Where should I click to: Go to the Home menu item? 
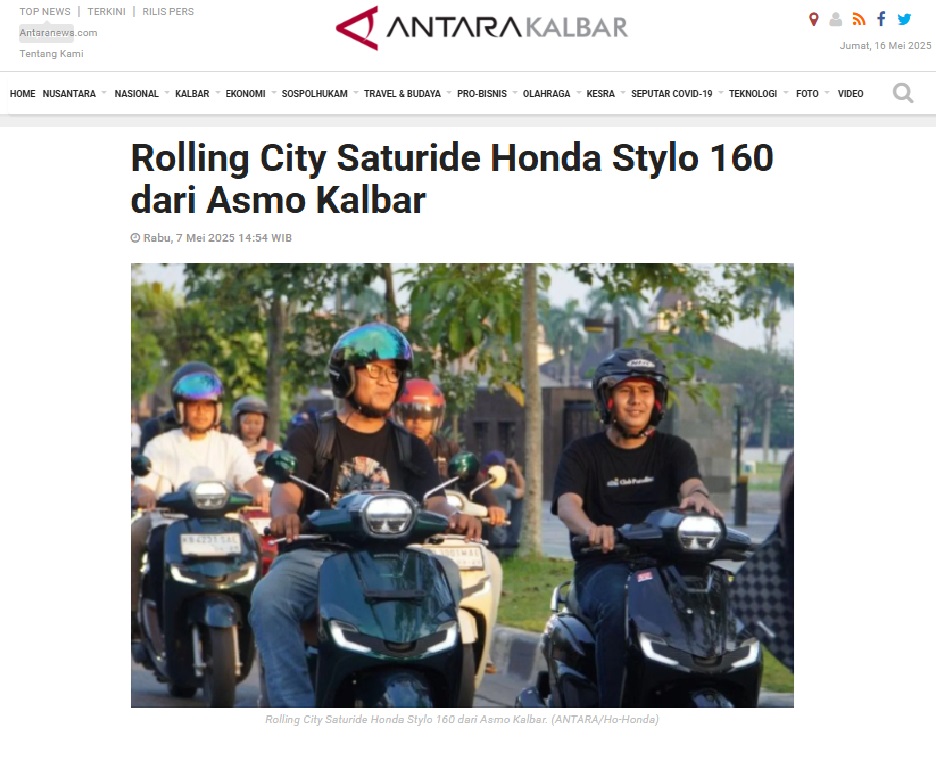pos(23,94)
